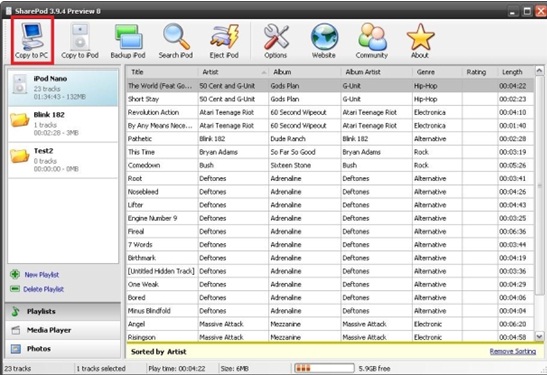Viewport: 547px width, 375px height.
Task: Select the track 'Fireal'
Action: tap(330, 232)
